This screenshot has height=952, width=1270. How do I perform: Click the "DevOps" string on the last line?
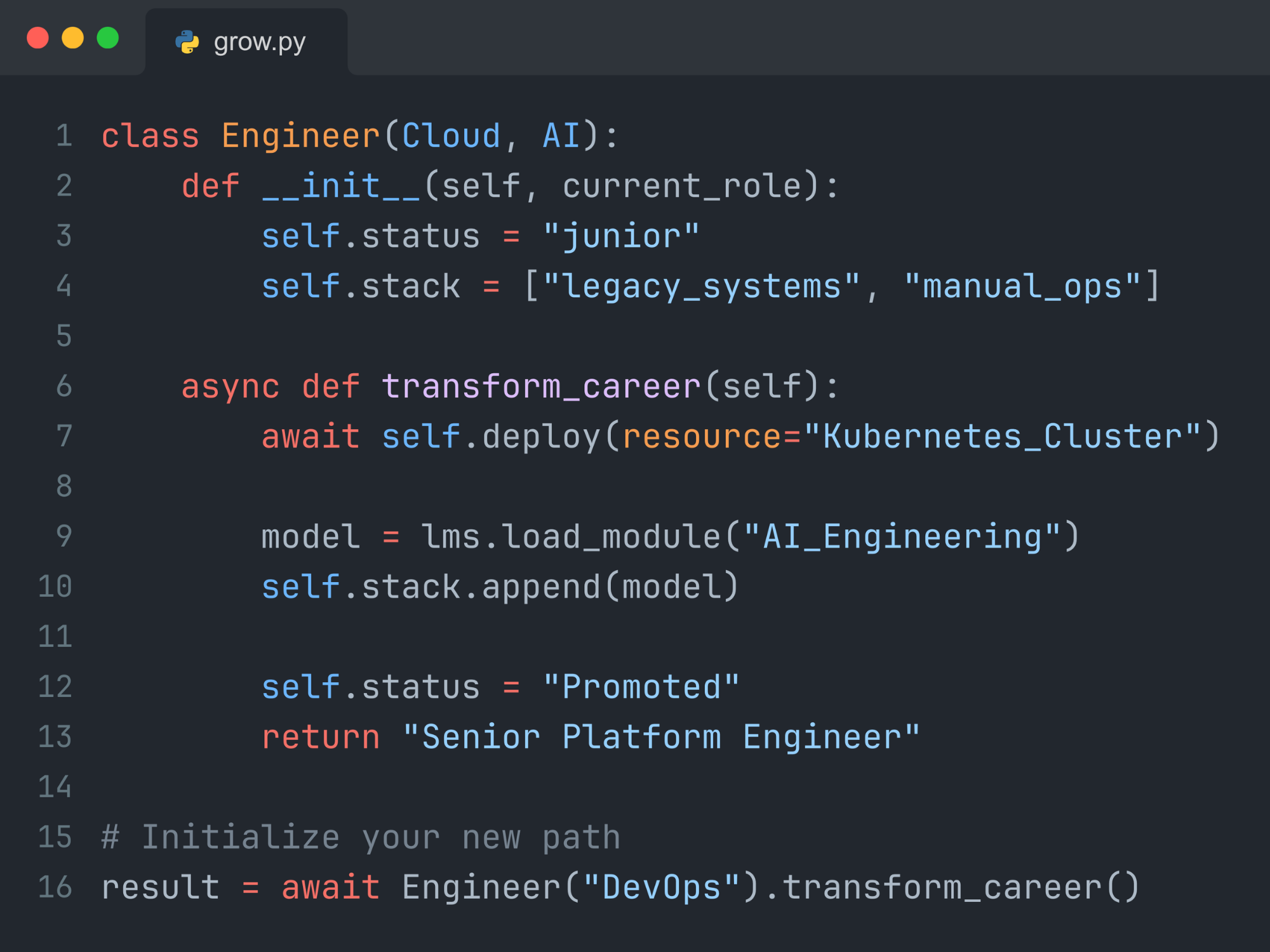tap(661, 887)
